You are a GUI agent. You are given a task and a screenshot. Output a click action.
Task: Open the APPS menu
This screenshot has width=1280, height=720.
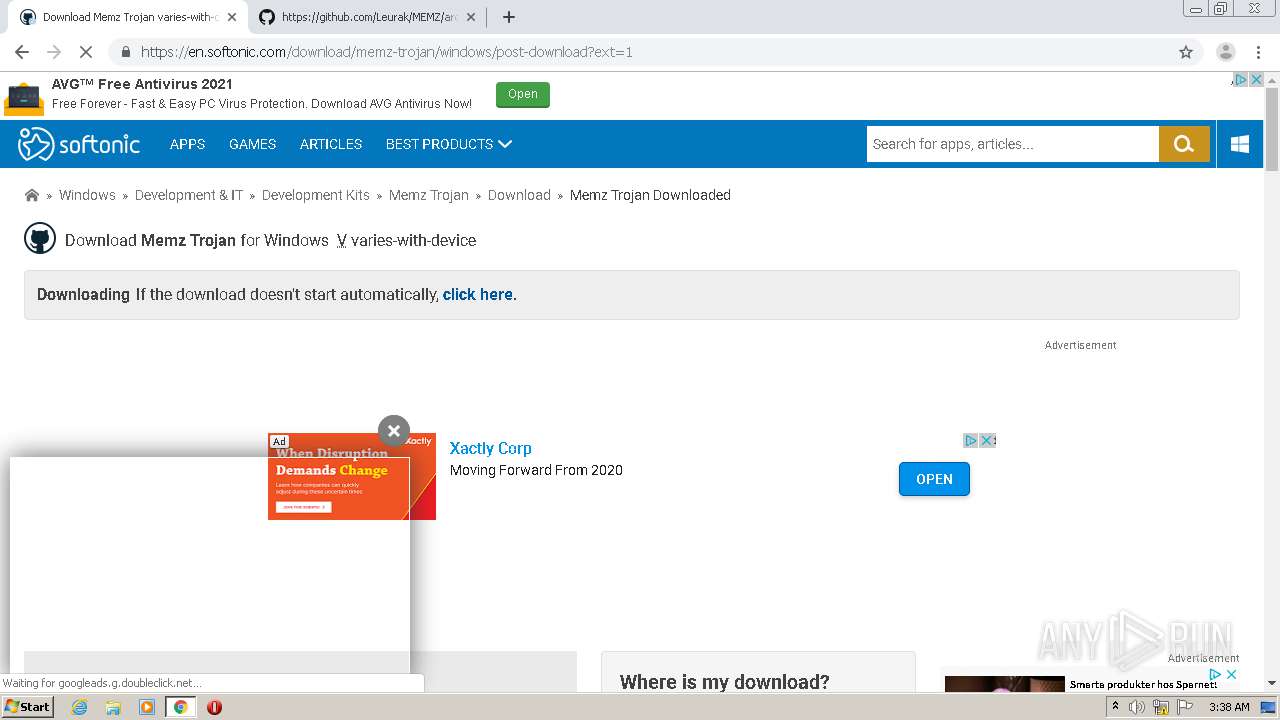pyautogui.click(x=187, y=144)
